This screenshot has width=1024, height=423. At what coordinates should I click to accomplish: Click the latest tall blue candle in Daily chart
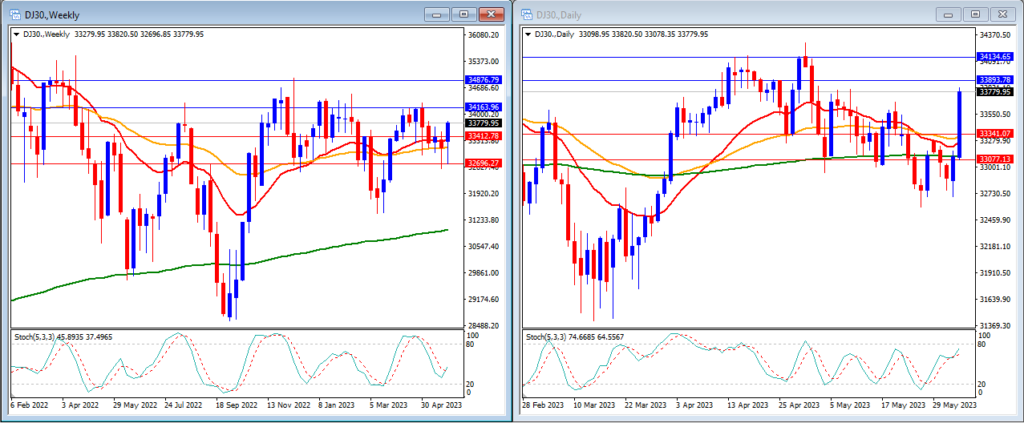959,123
